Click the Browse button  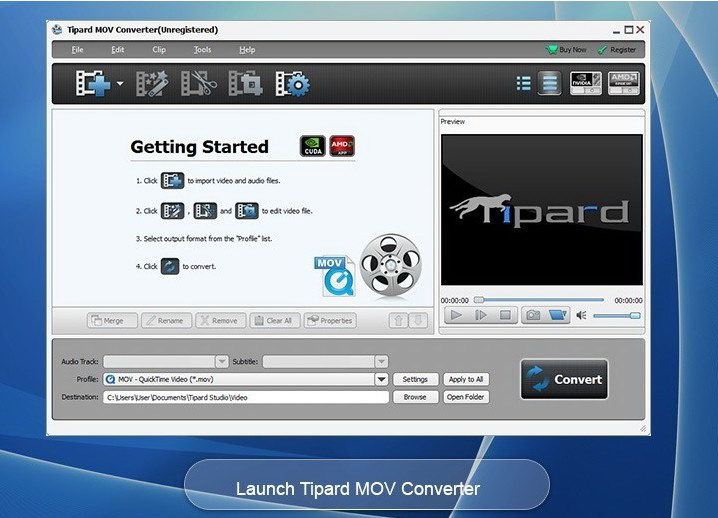(x=415, y=397)
